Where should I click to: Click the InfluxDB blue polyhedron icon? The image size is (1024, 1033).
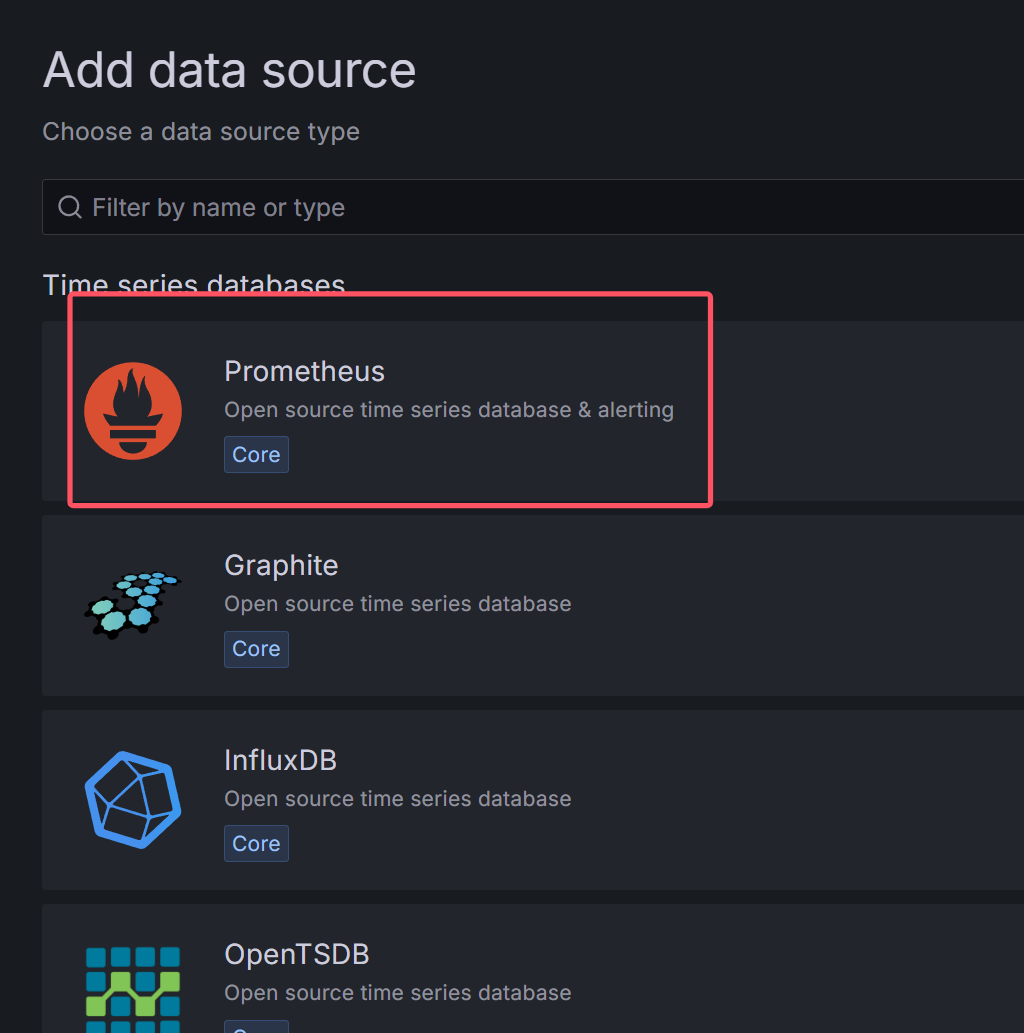pyautogui.click(x=133, y=799)
